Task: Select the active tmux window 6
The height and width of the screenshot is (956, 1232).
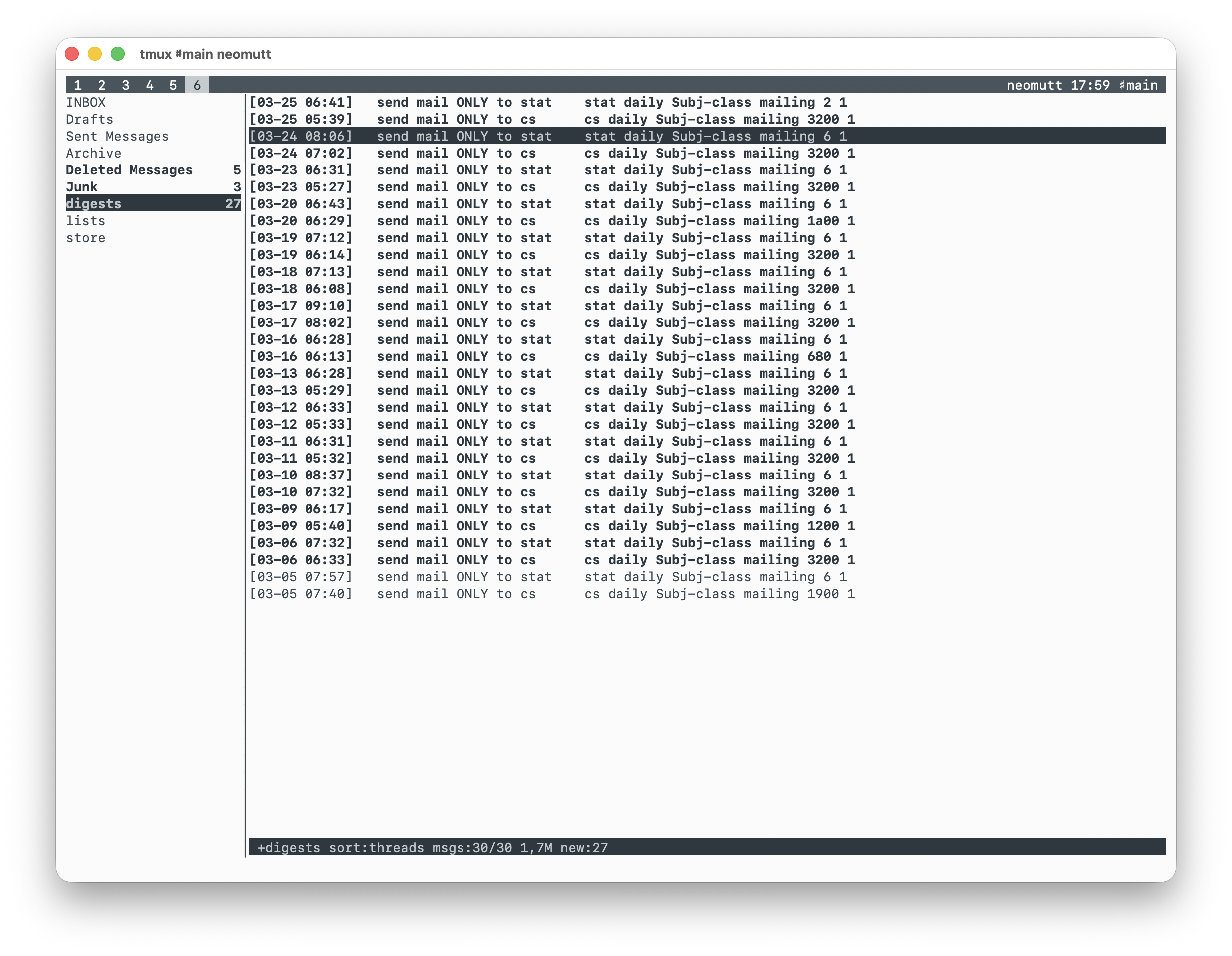Action: [197, 85]
